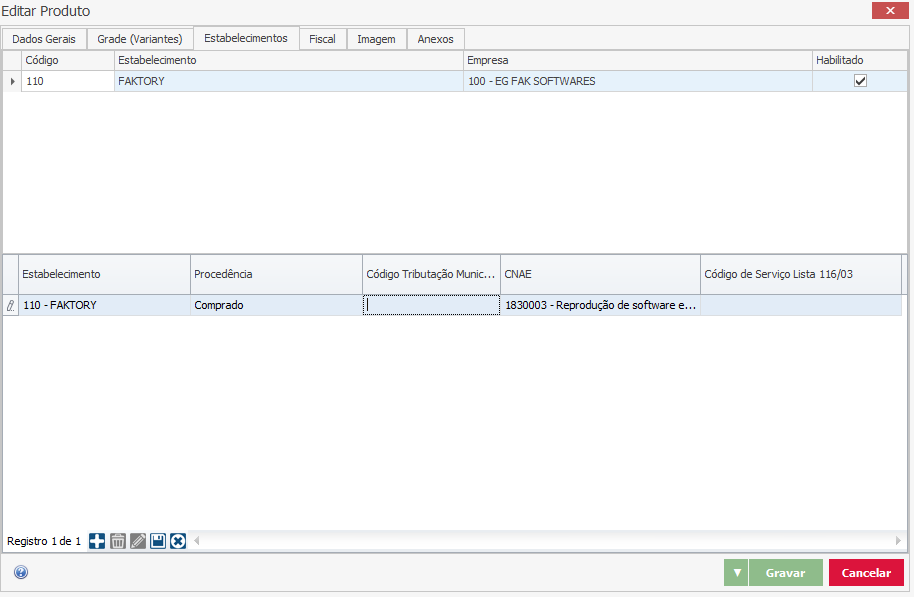Click the right arrow of horizontal scrollbar
The width and height of the screenshot is (914, 597).
point(898,541)
